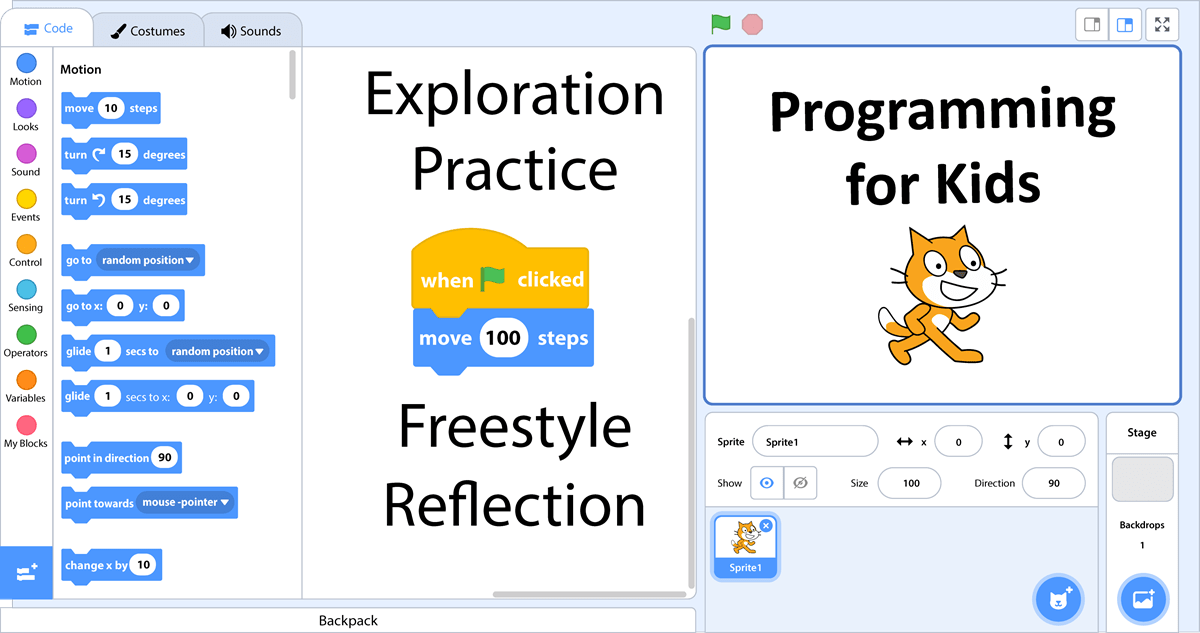Switch stage to fullscreen mode
This screenshot has width=1200, height=633.
[x=1162, y=24]
